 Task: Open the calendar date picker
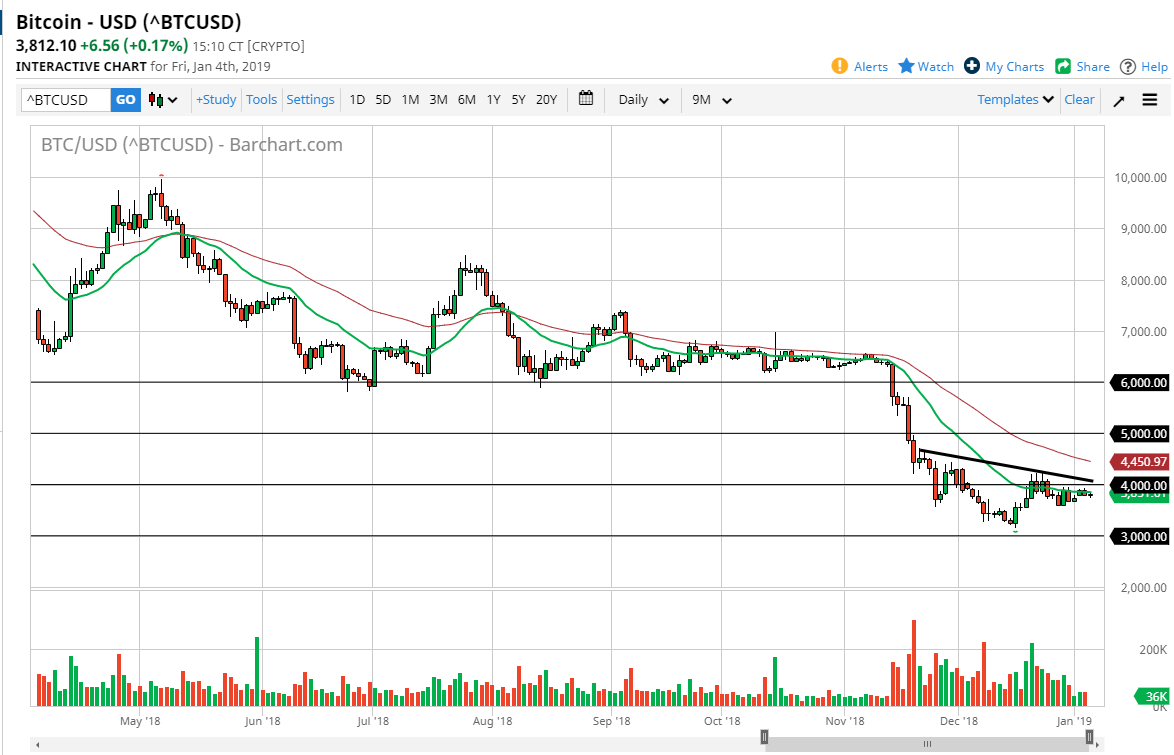586,99
